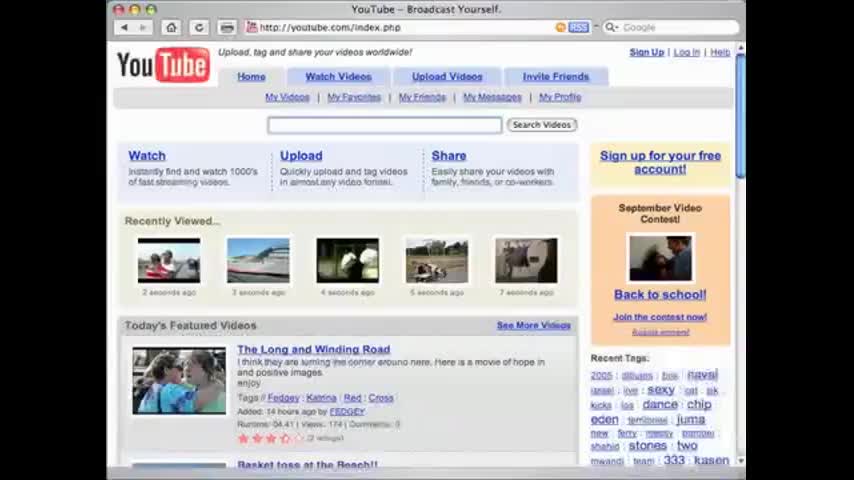The width and height of the screenshot is (854, 480).
Task: Click Basket toss at the Beach title
Action: tap(307, 465)
